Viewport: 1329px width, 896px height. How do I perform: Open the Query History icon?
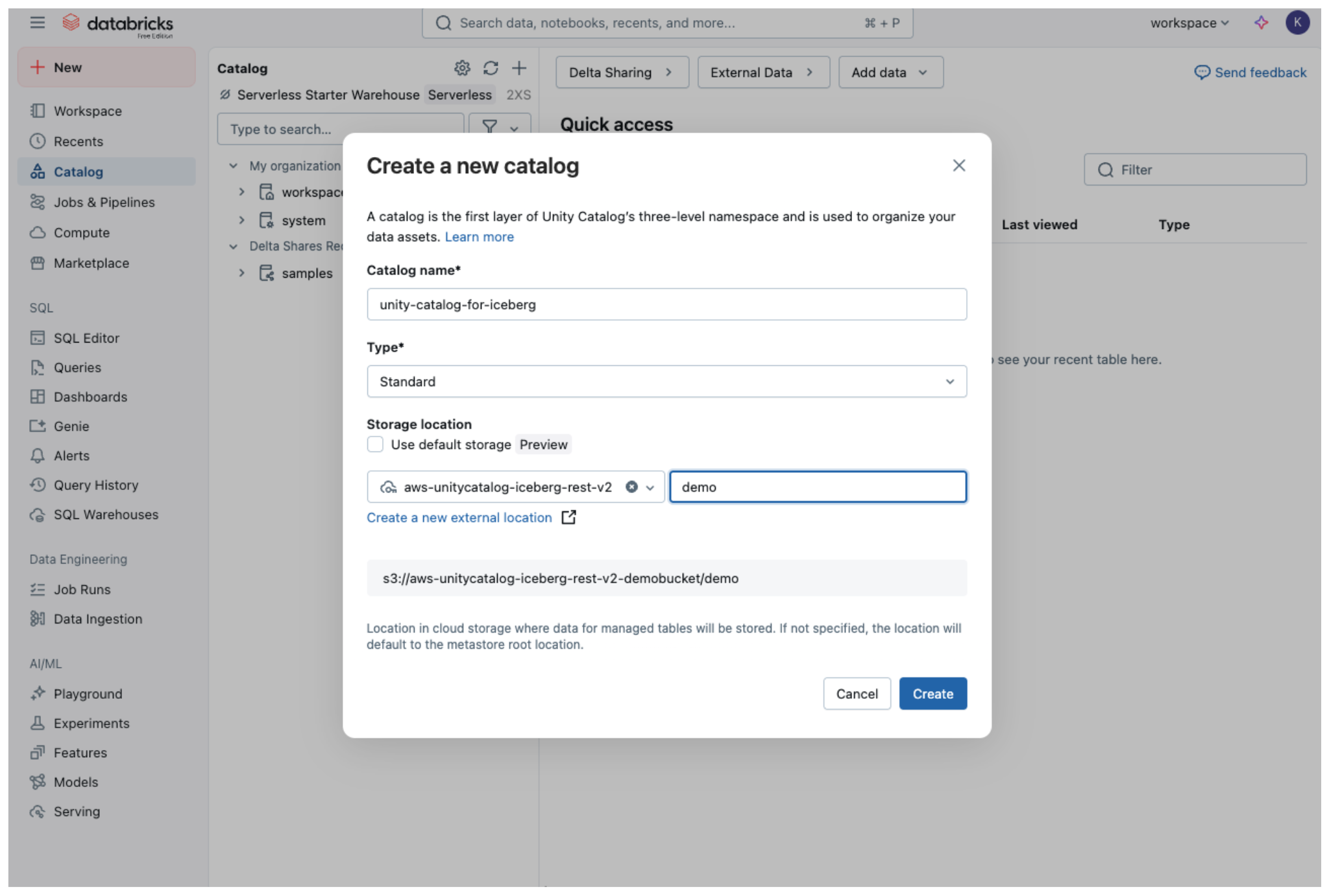(38, 485)
